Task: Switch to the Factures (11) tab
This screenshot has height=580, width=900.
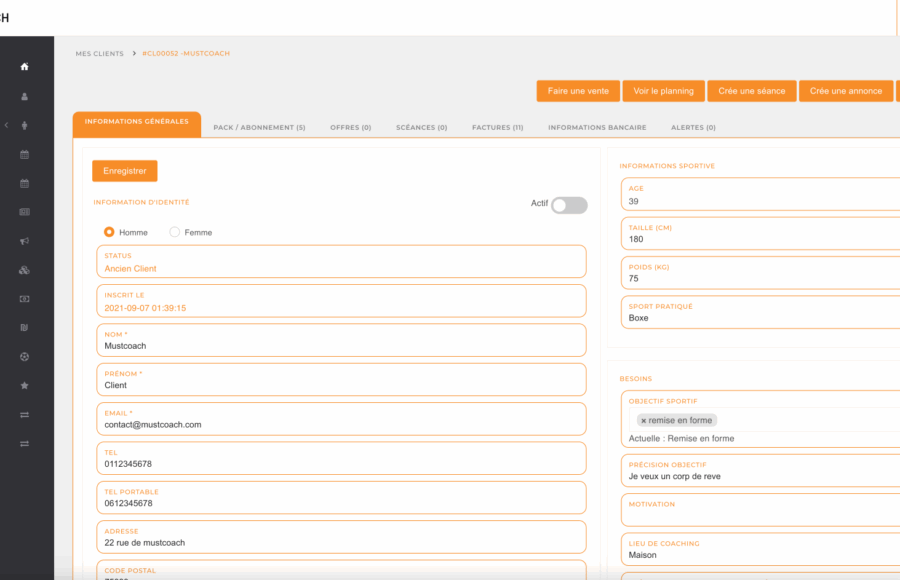Action: click(x=497, y=127)
